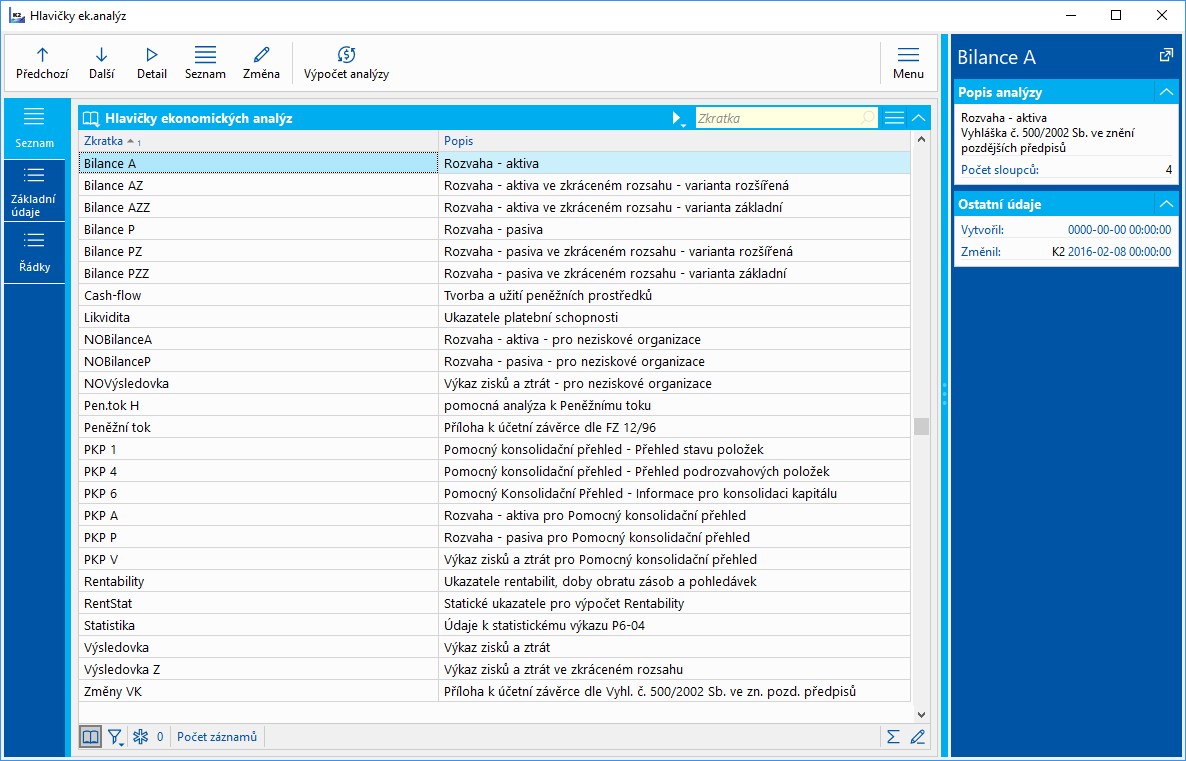Select the PKP V row

tap(495, 559)
